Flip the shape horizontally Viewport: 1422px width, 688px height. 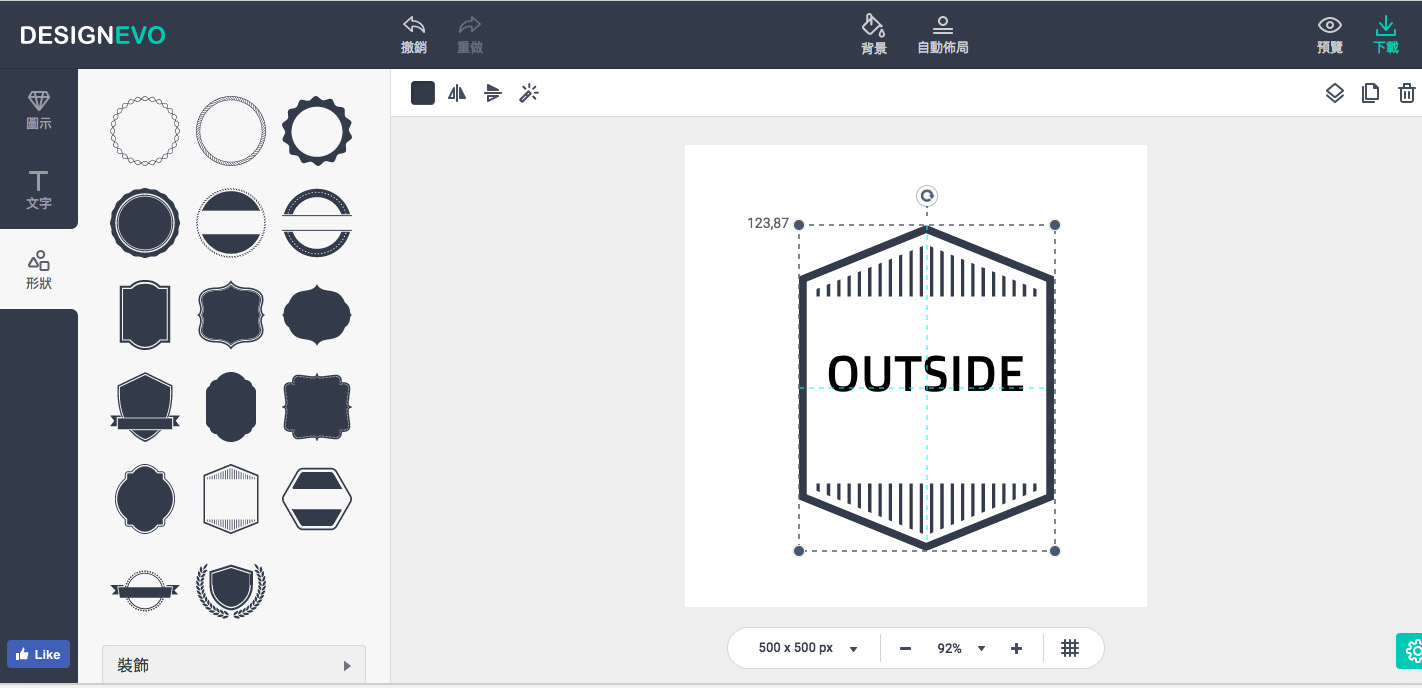[457, 93]
